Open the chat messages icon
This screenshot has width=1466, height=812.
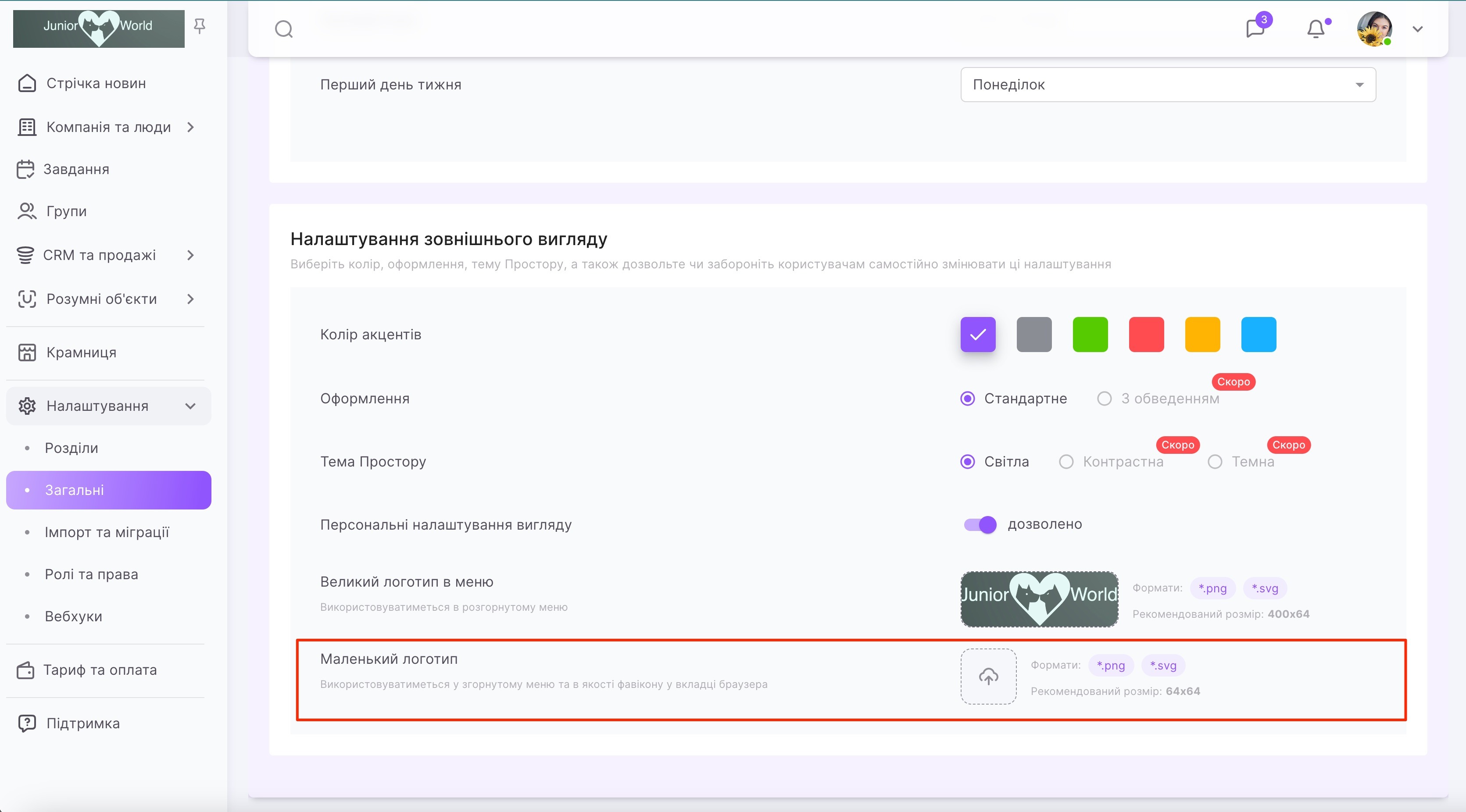point(1255,28)
